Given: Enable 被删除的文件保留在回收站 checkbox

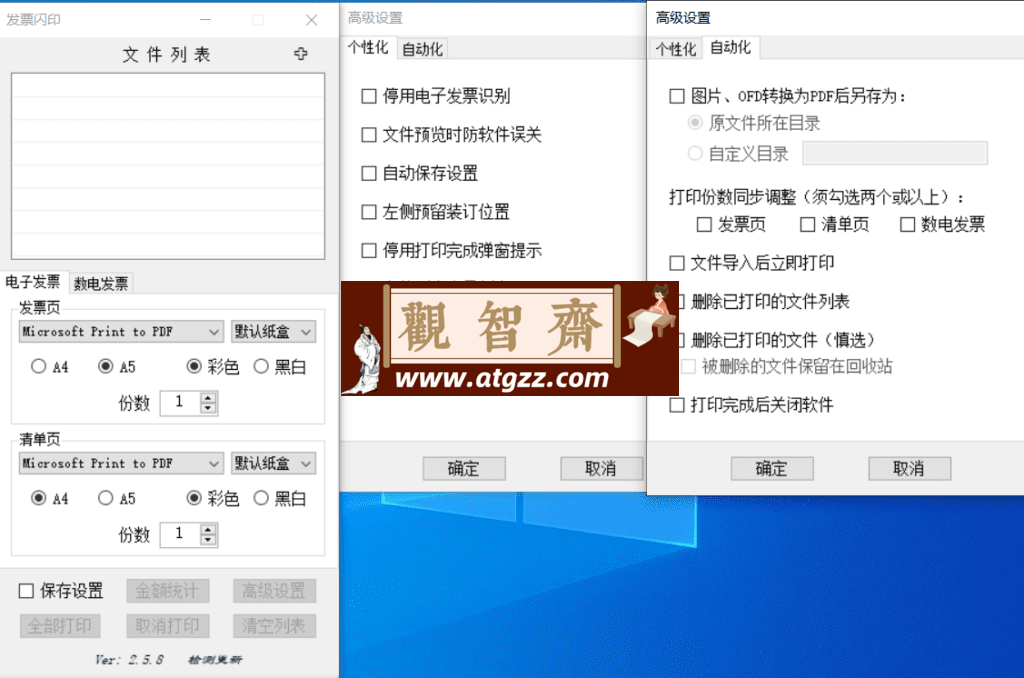Looking at the screenshot, I should tap(688, 366).
